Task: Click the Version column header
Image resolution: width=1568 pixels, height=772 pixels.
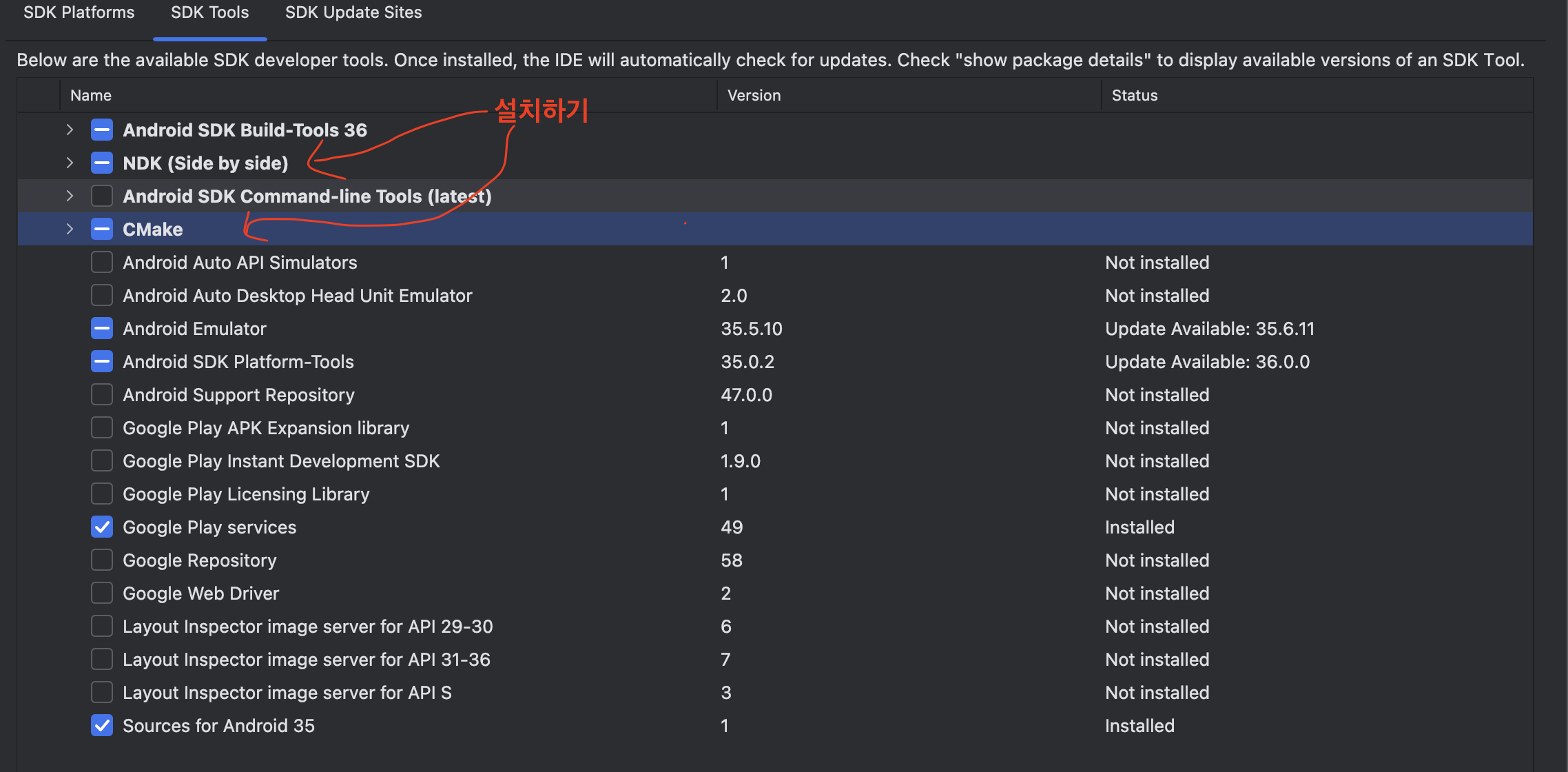Action: pos(754,95)
